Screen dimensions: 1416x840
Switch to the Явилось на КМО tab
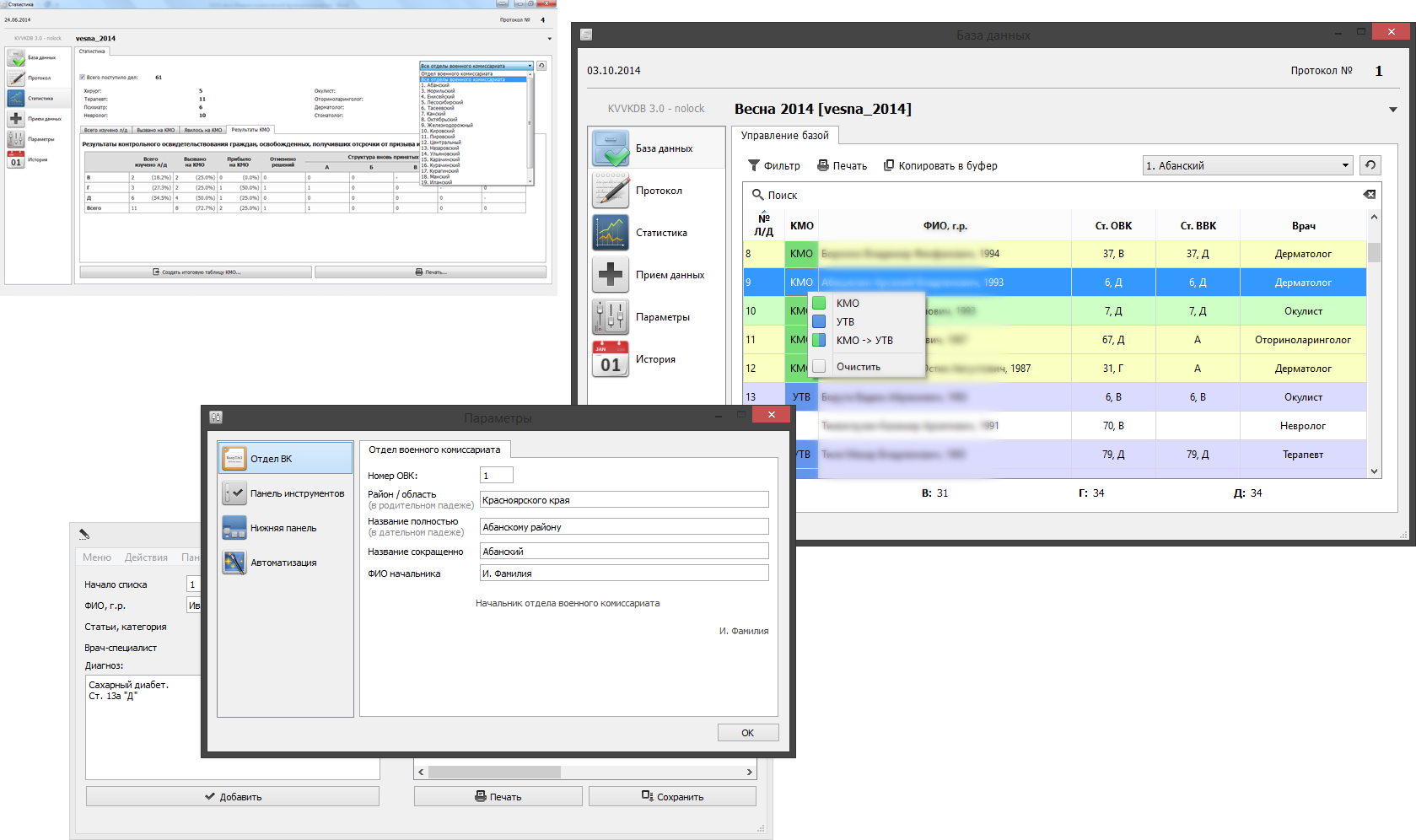pyautogui.click(x=203, y=130)
